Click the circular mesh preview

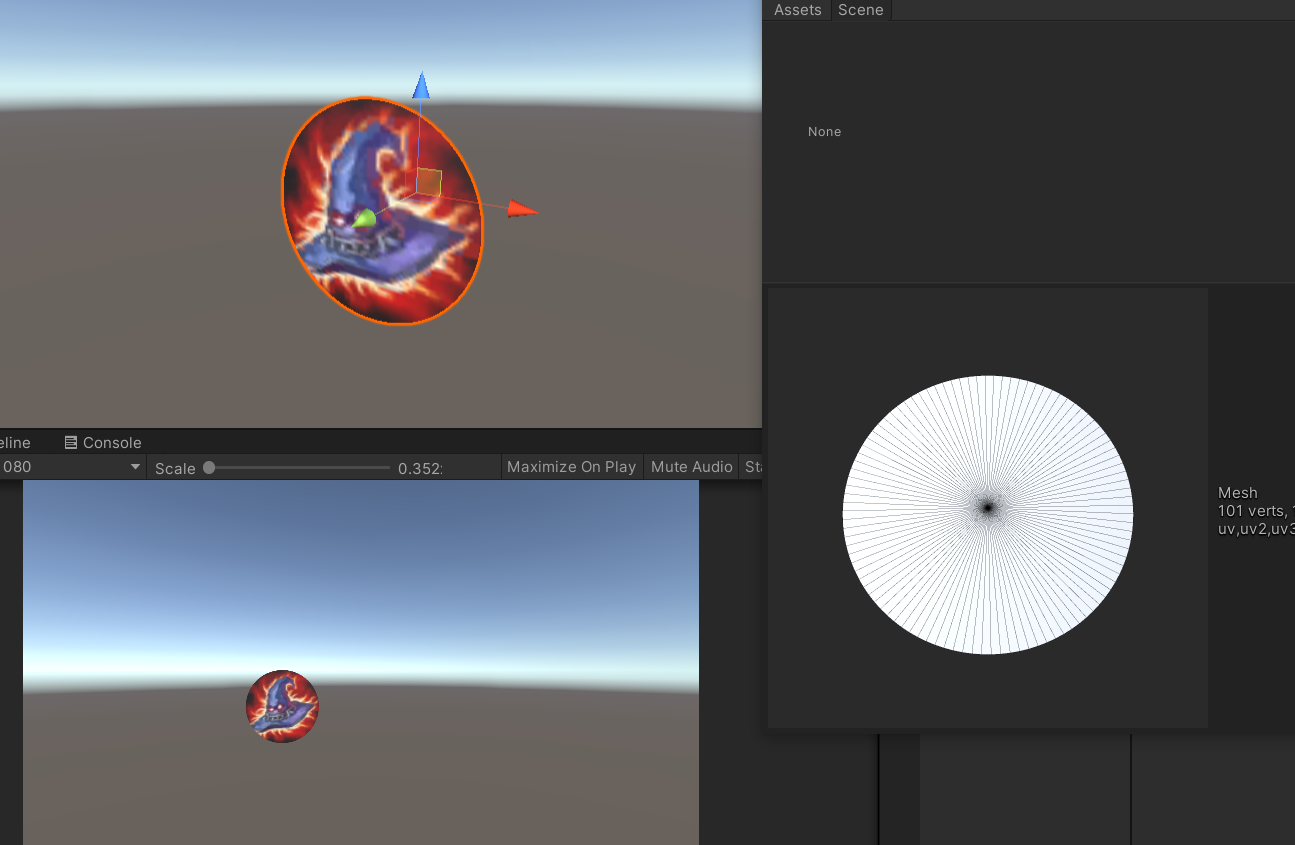coord(988,515)
